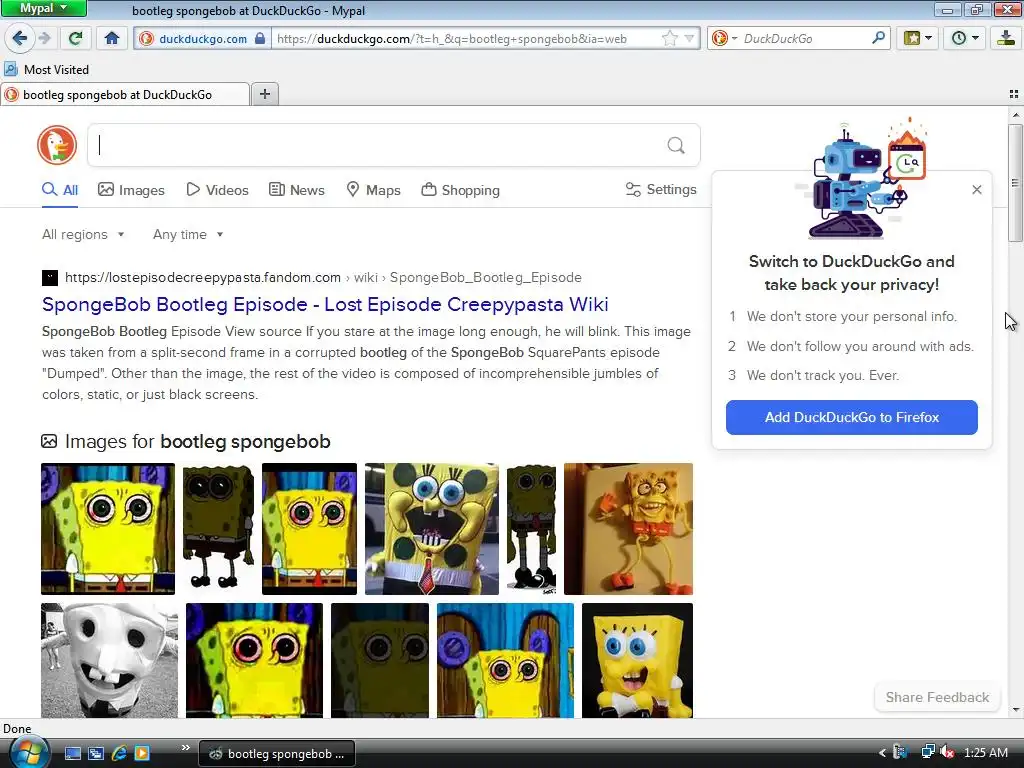
Task: Click the 1:25 AM system clock
Action: [x=985, y=753]
